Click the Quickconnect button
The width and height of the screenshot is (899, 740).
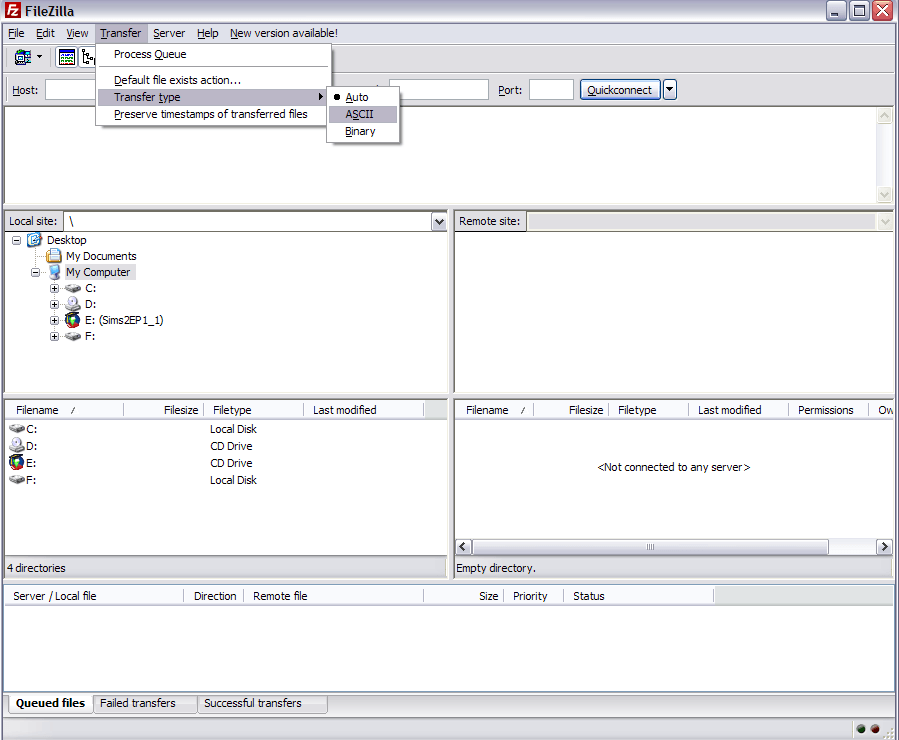tap(620, 89)
